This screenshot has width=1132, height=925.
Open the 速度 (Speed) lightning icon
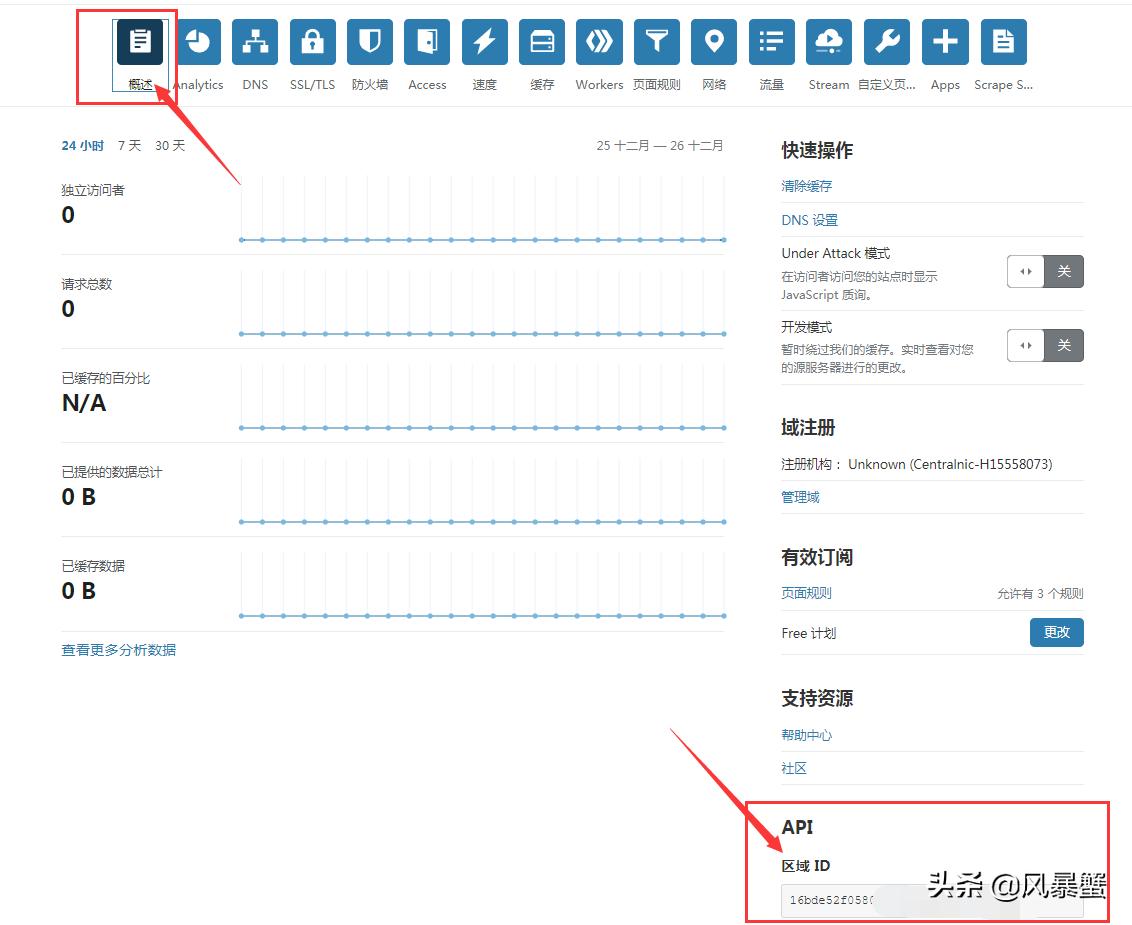click(484, 41)
